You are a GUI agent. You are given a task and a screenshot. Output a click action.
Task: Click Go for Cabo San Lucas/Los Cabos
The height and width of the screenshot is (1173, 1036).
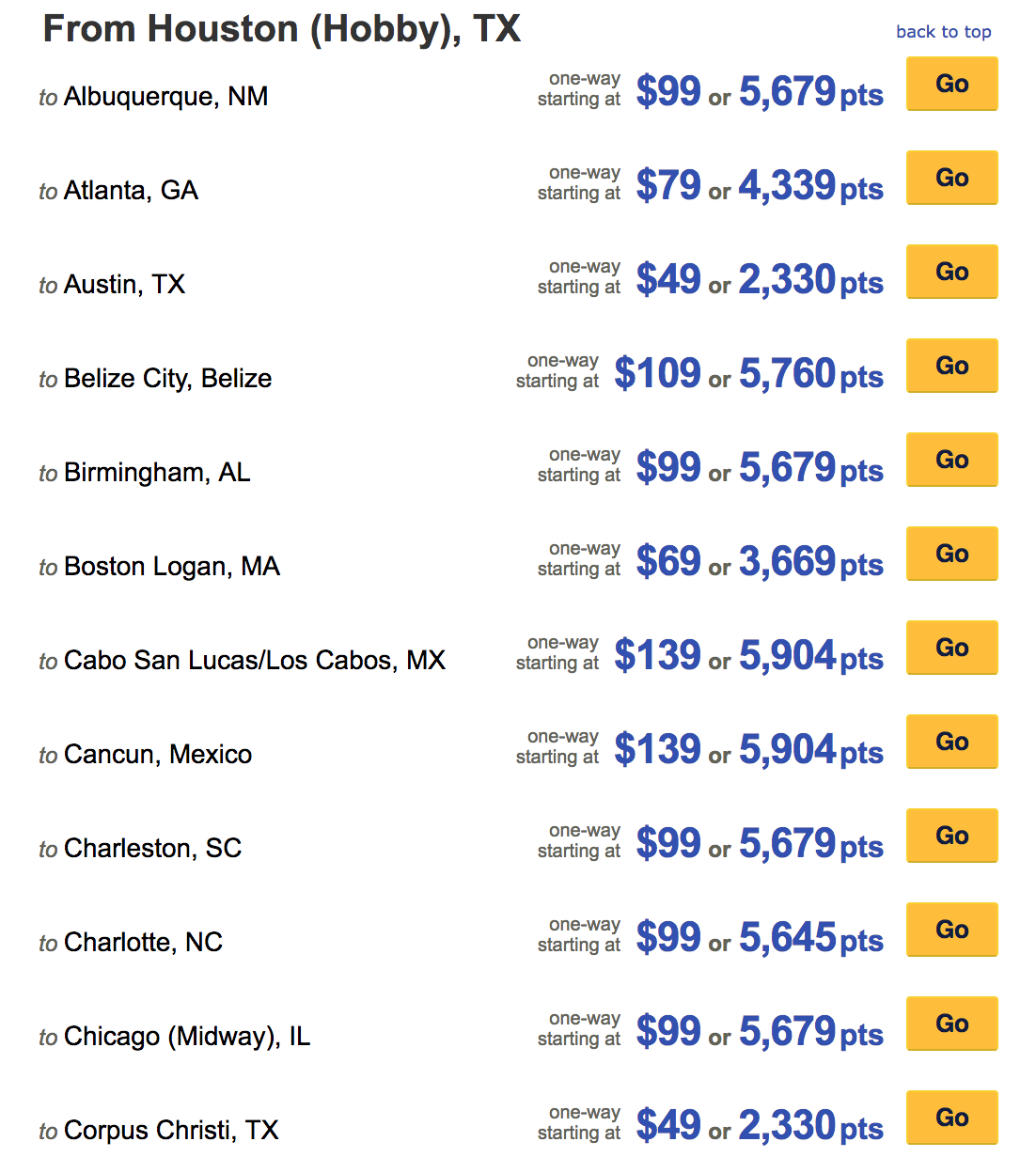[951, 648]
